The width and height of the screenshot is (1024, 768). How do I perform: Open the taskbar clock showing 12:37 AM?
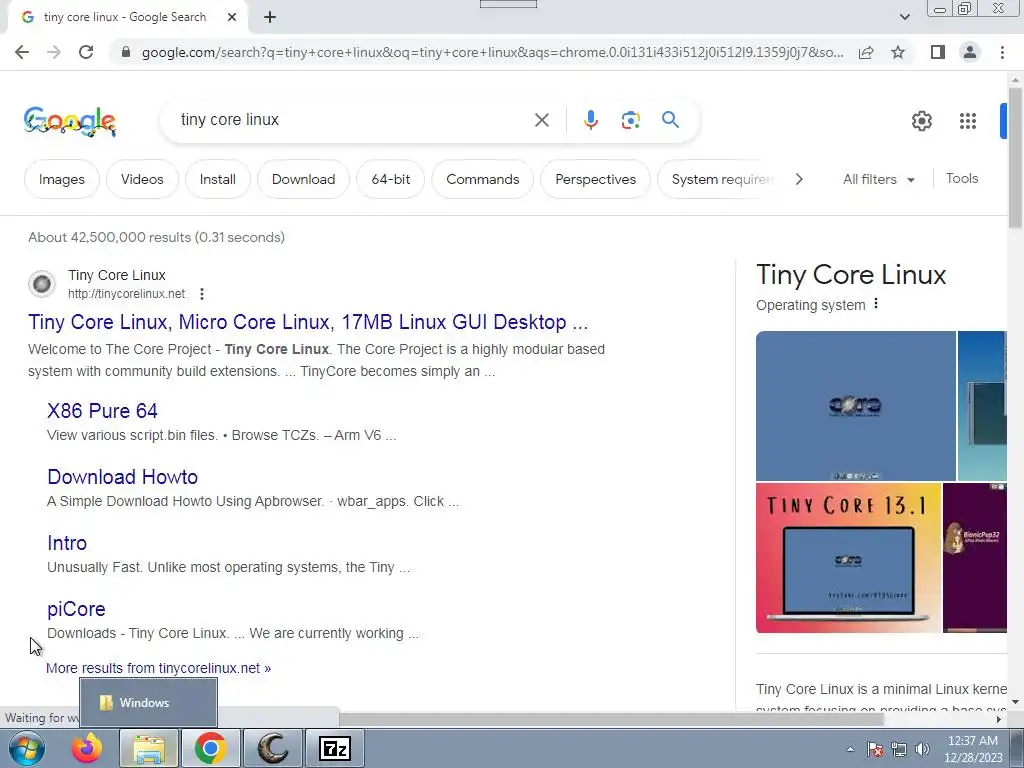coord(972,748)
